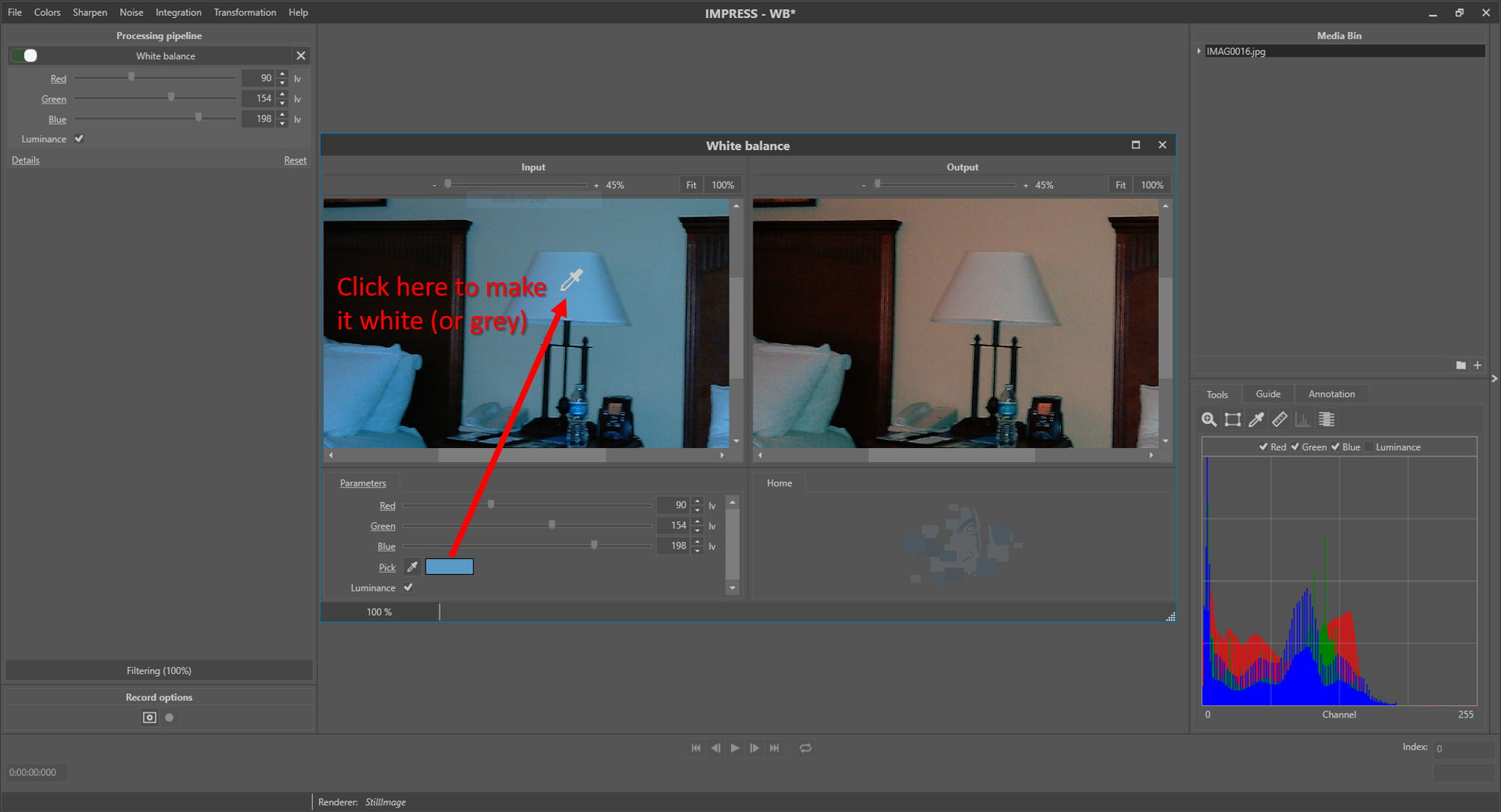This screenshot has height=812, width=1501.
Task: Select the zoom magnifier tool
Action: point(1208,420)
